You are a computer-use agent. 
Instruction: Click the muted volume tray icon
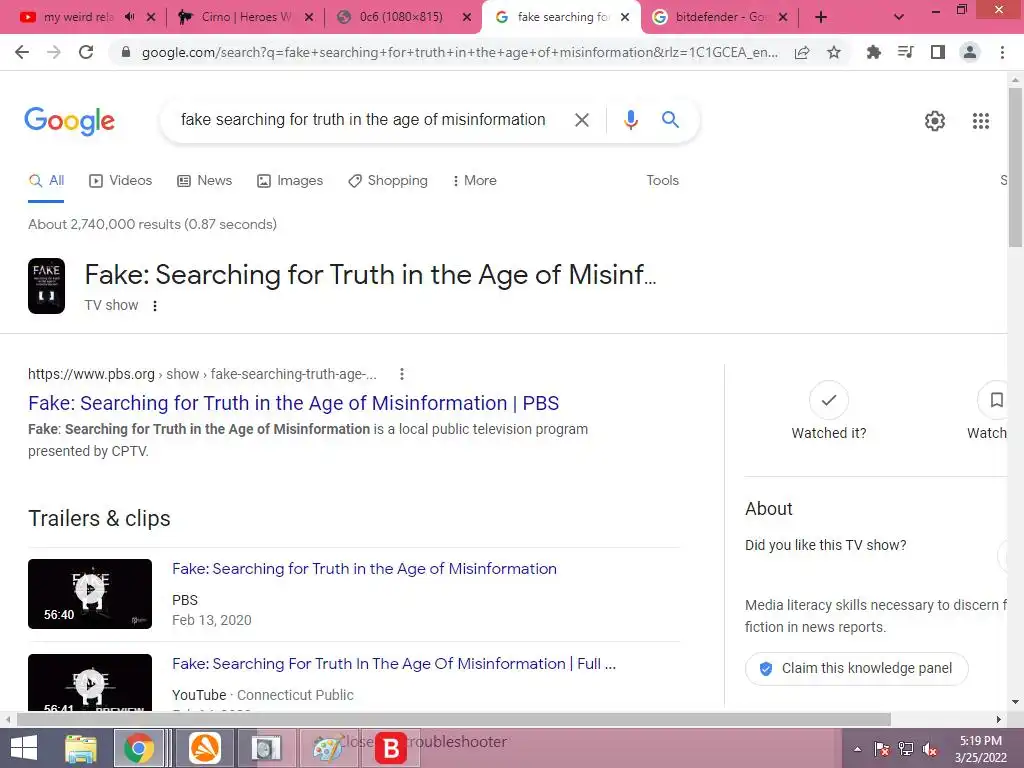click(930, 749)
